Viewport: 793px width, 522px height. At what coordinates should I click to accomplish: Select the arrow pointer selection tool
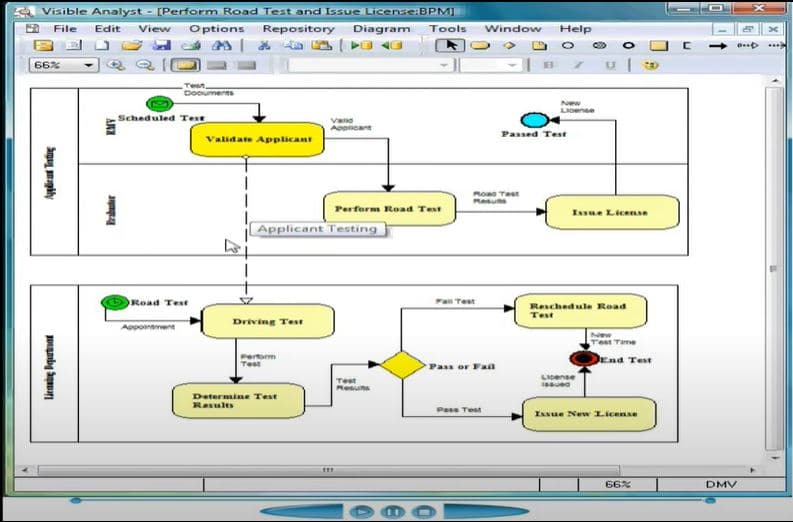click(x=451, y=46)
